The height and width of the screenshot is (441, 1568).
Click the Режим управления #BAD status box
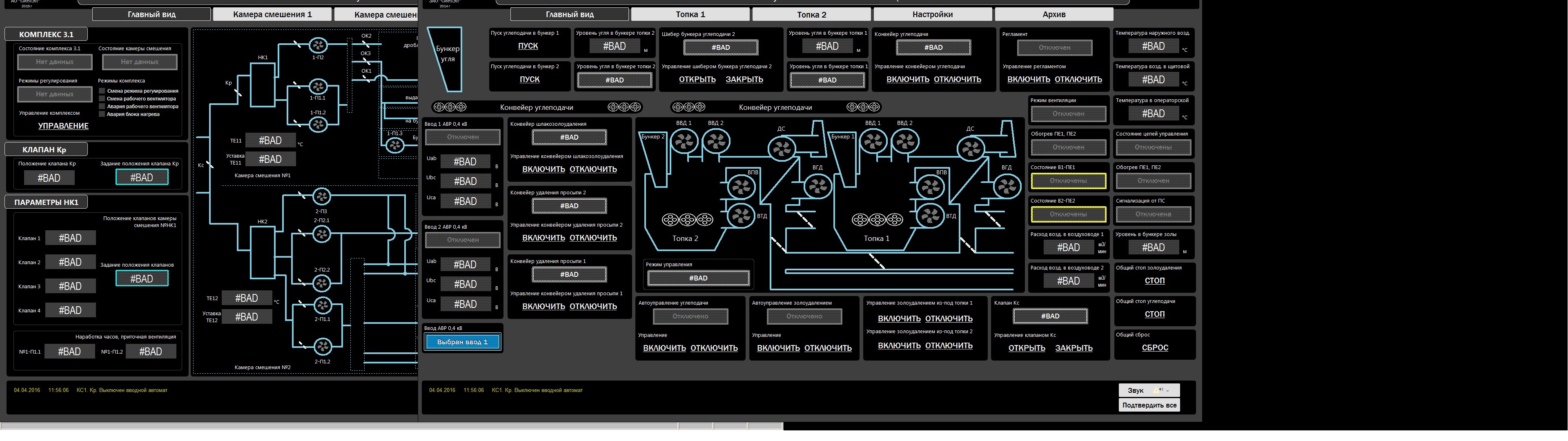(x=698, y=278)
